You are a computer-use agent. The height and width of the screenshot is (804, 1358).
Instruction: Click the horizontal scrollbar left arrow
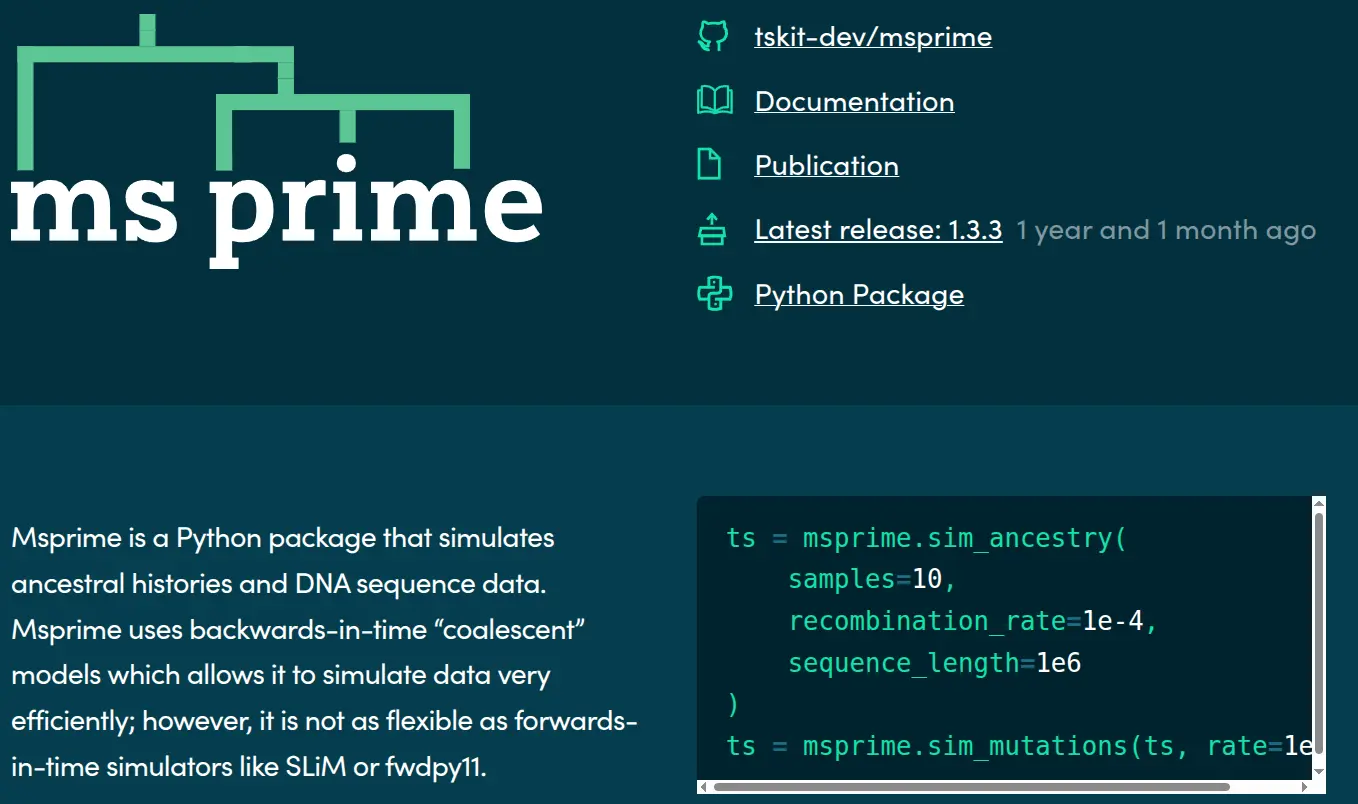tap(705, 788)
